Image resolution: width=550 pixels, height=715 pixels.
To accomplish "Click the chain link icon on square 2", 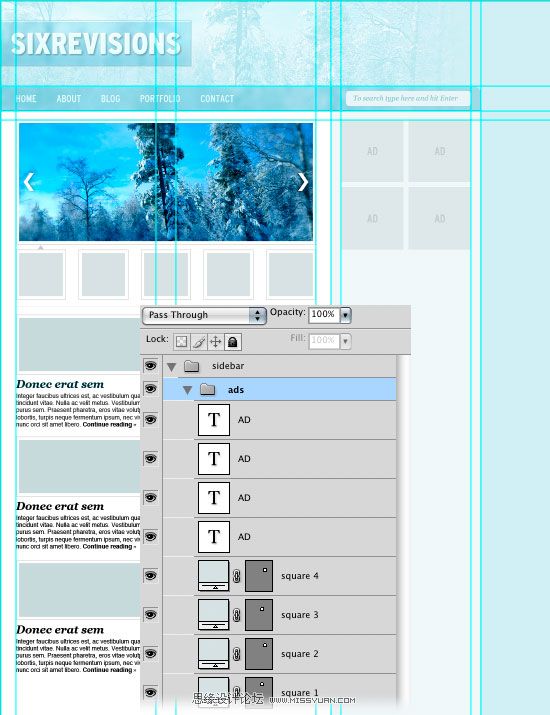I will [237, 654].
